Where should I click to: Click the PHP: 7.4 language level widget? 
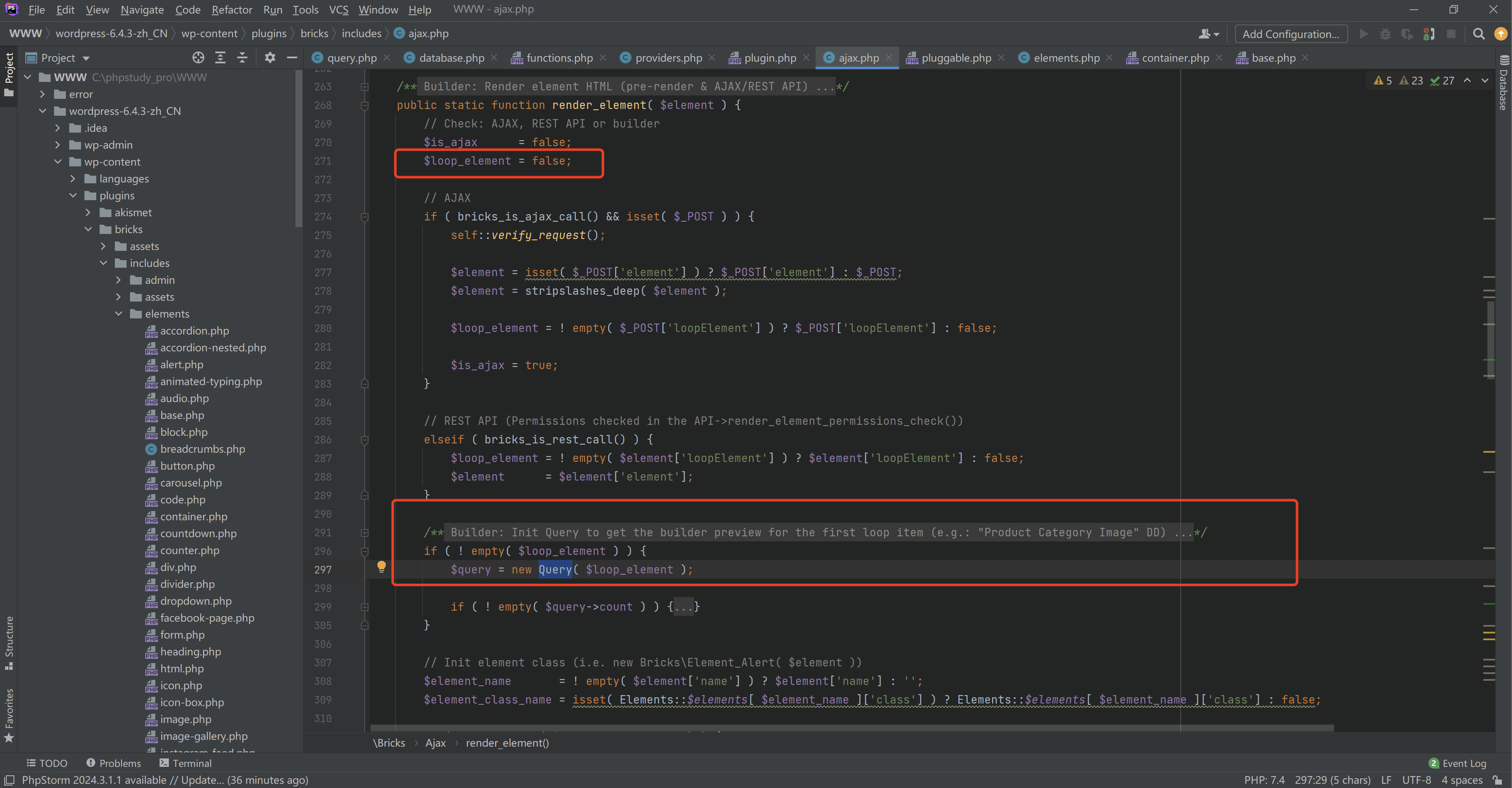point(1264,780)
